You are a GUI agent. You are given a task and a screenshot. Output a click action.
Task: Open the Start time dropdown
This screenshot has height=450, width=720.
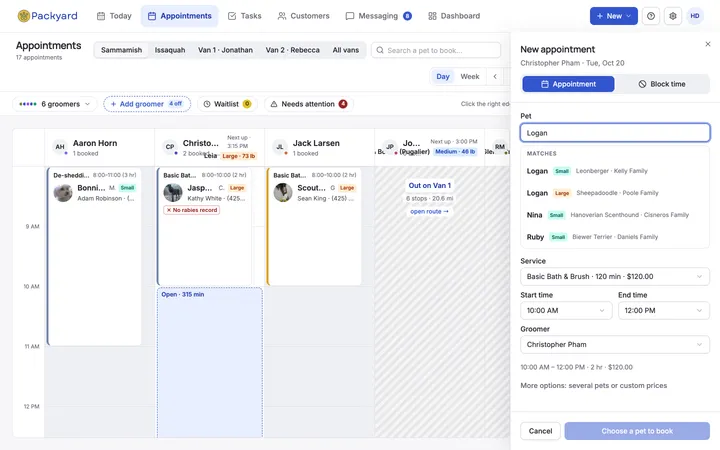coord(566,310)
